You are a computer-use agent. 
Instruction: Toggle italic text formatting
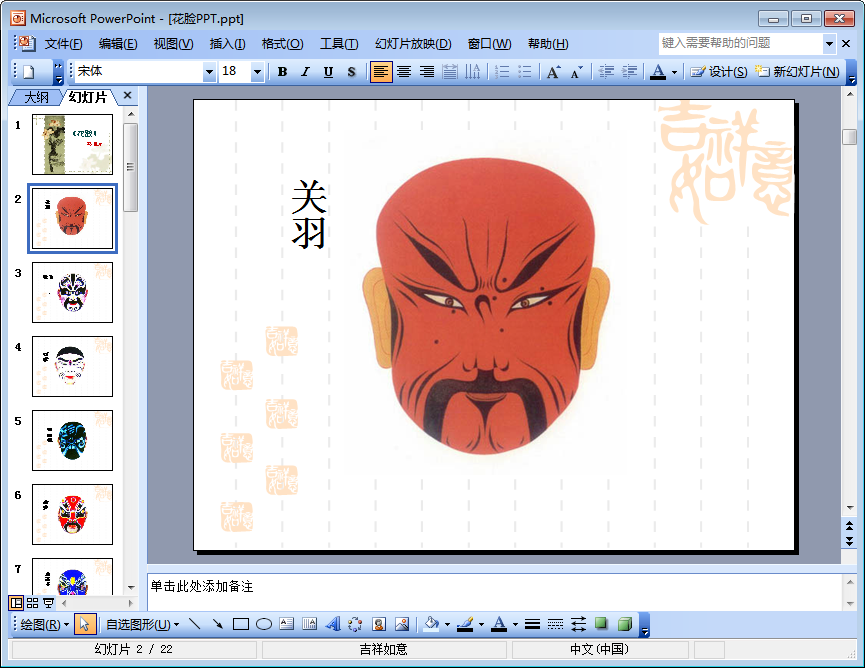coord(305,72)
